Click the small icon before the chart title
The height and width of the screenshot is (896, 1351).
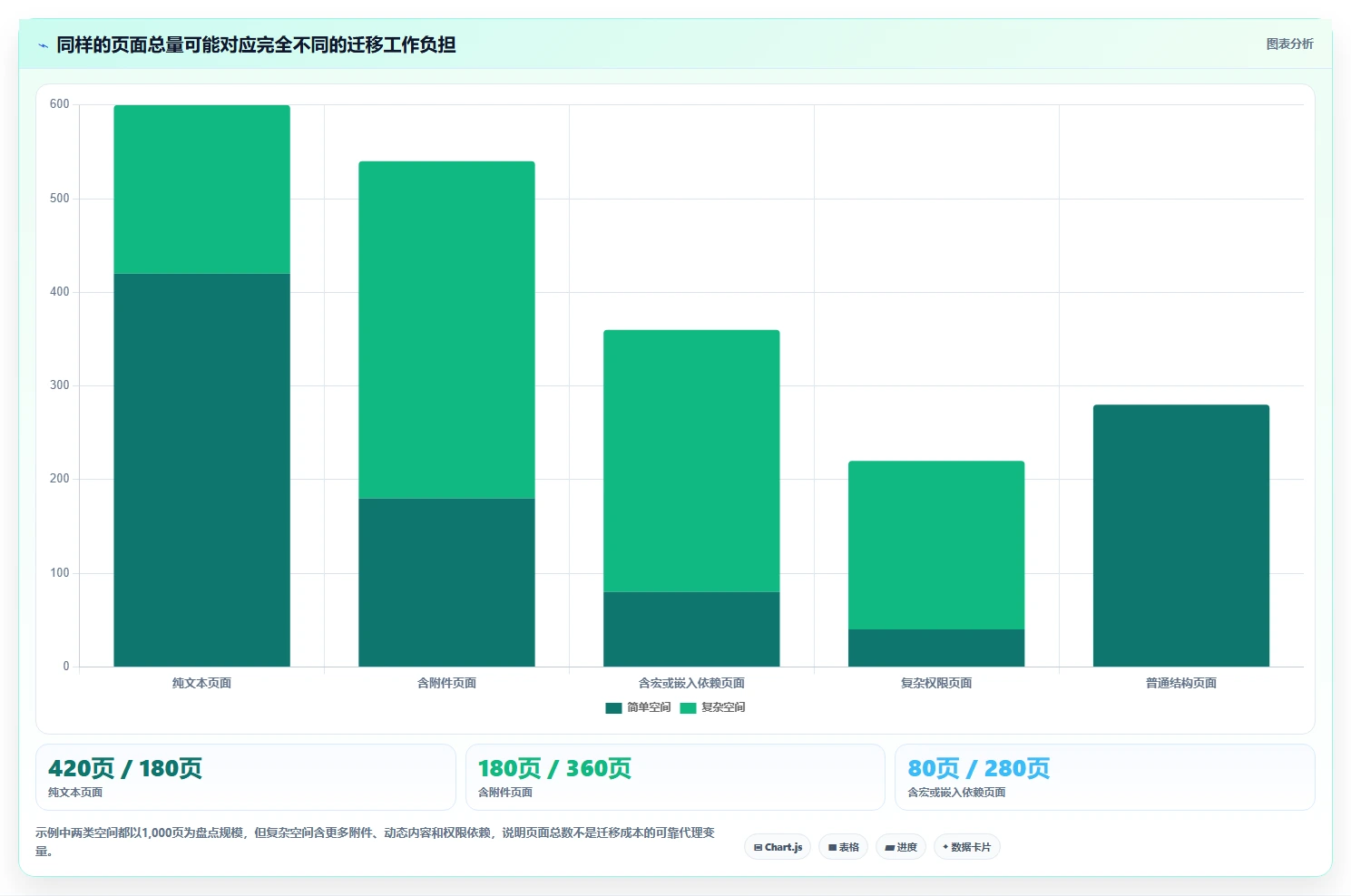coord(43,44)
